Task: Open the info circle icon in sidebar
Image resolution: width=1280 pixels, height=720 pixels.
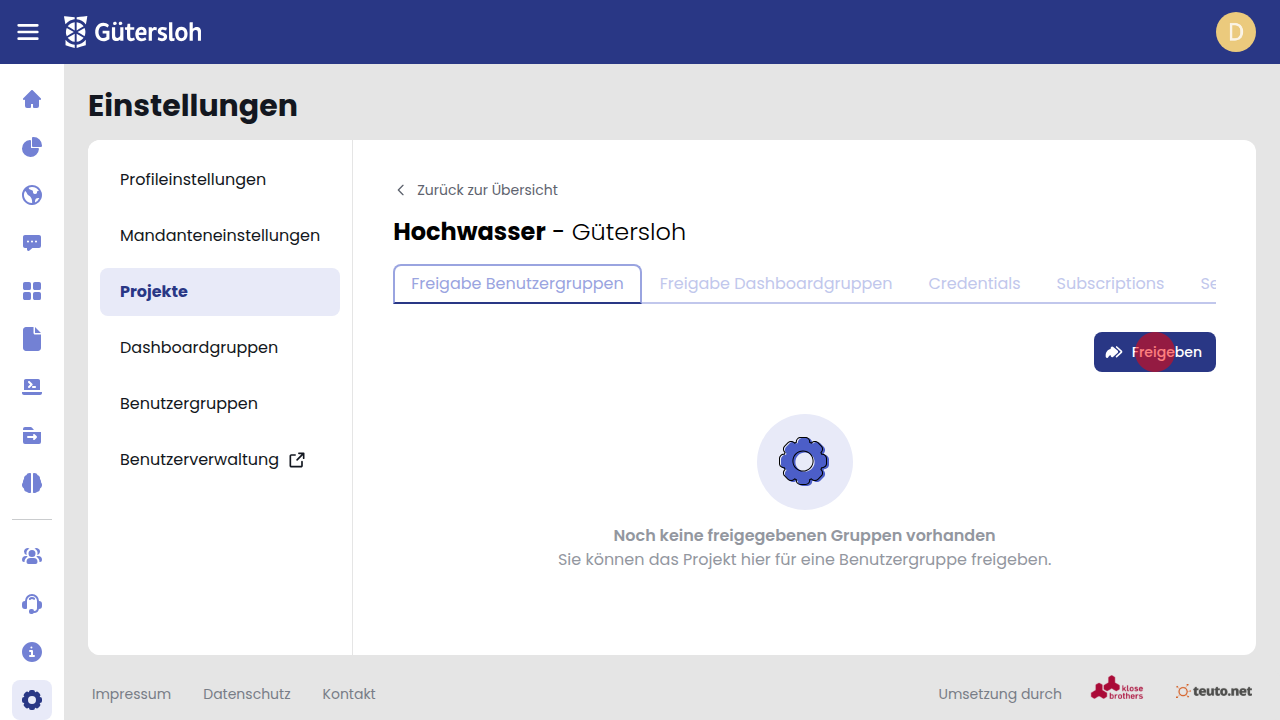Action: (32, 652)
